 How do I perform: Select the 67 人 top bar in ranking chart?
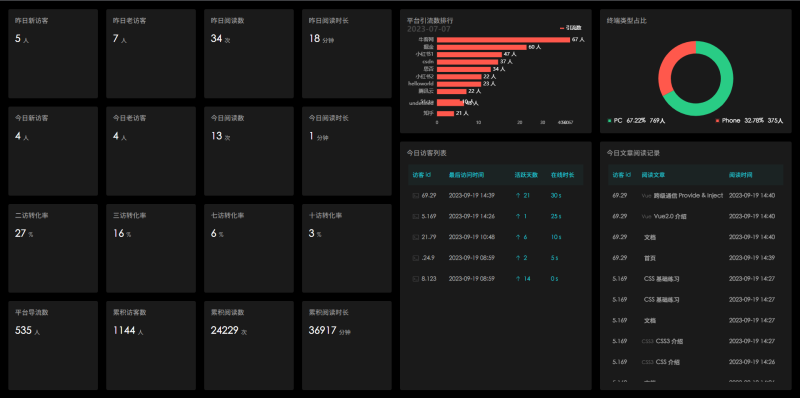tap(503, 39)
